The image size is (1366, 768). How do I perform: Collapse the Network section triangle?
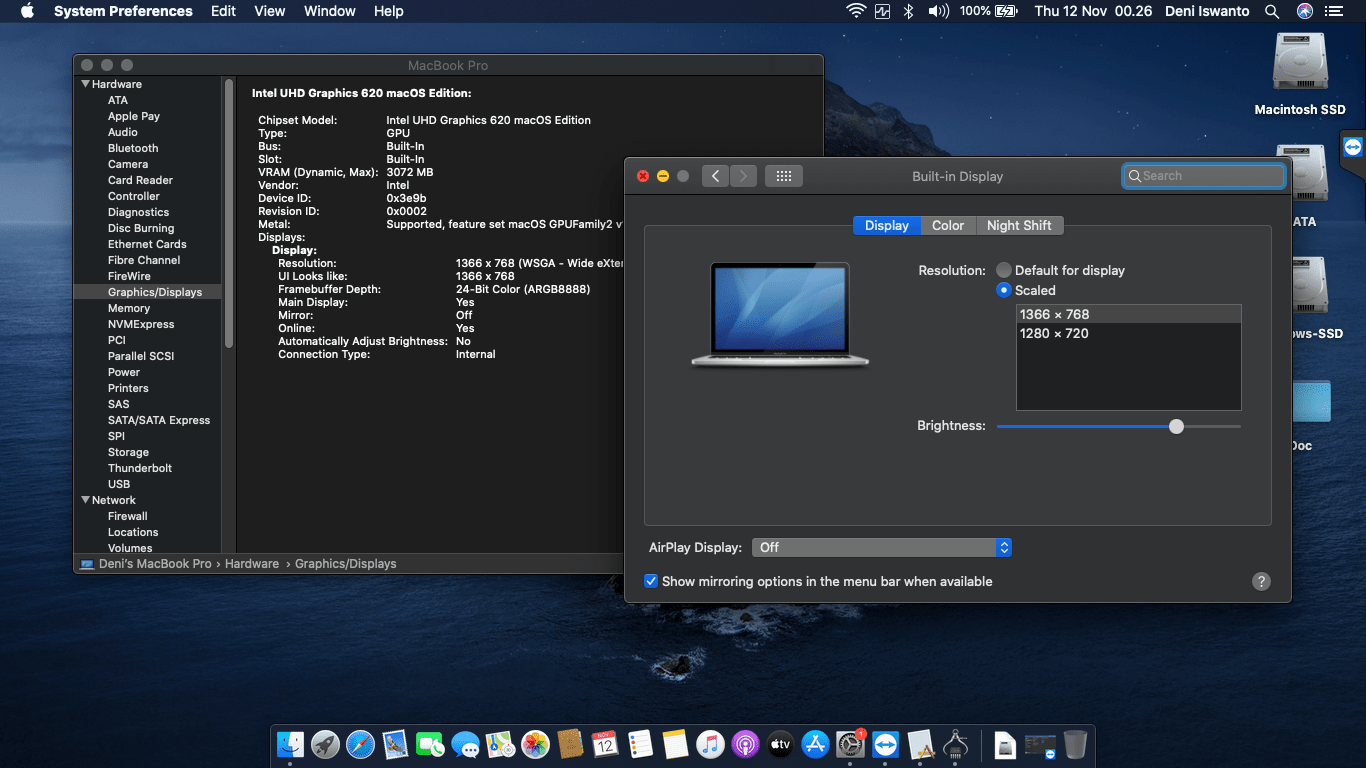[86, 500]
